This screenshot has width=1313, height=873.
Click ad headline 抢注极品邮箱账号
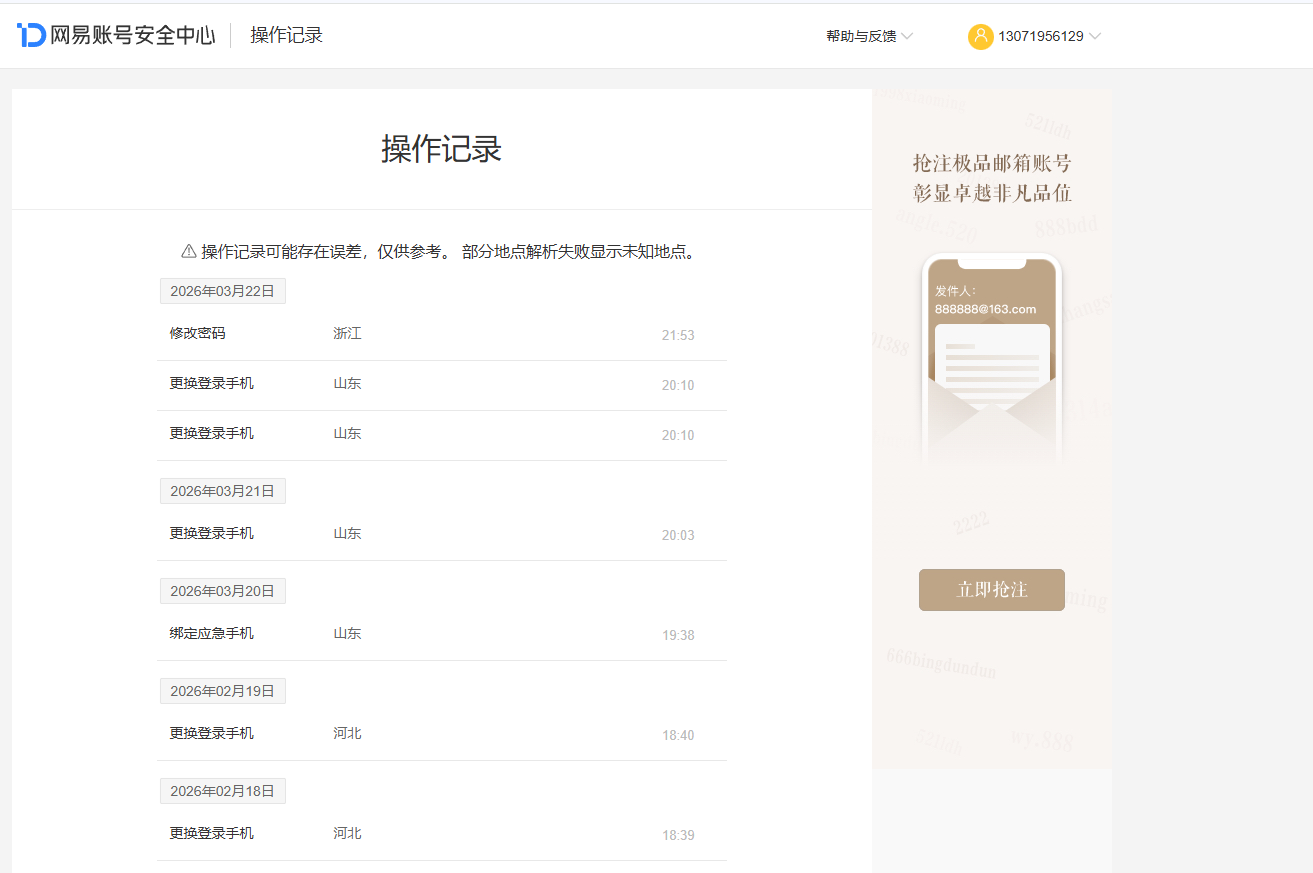point(992,163)
